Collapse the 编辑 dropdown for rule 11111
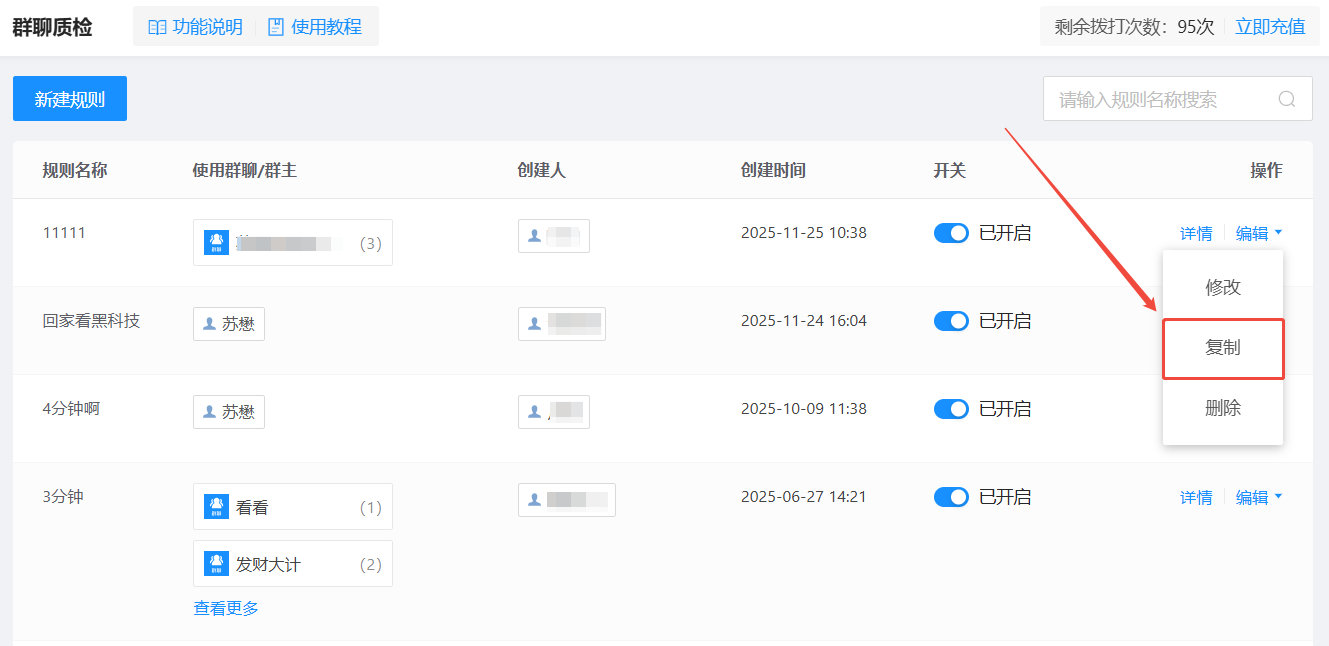Image resolution: width=1329 pixels, height=646 pixels. pyautogui.click(x=1259, y=233)
